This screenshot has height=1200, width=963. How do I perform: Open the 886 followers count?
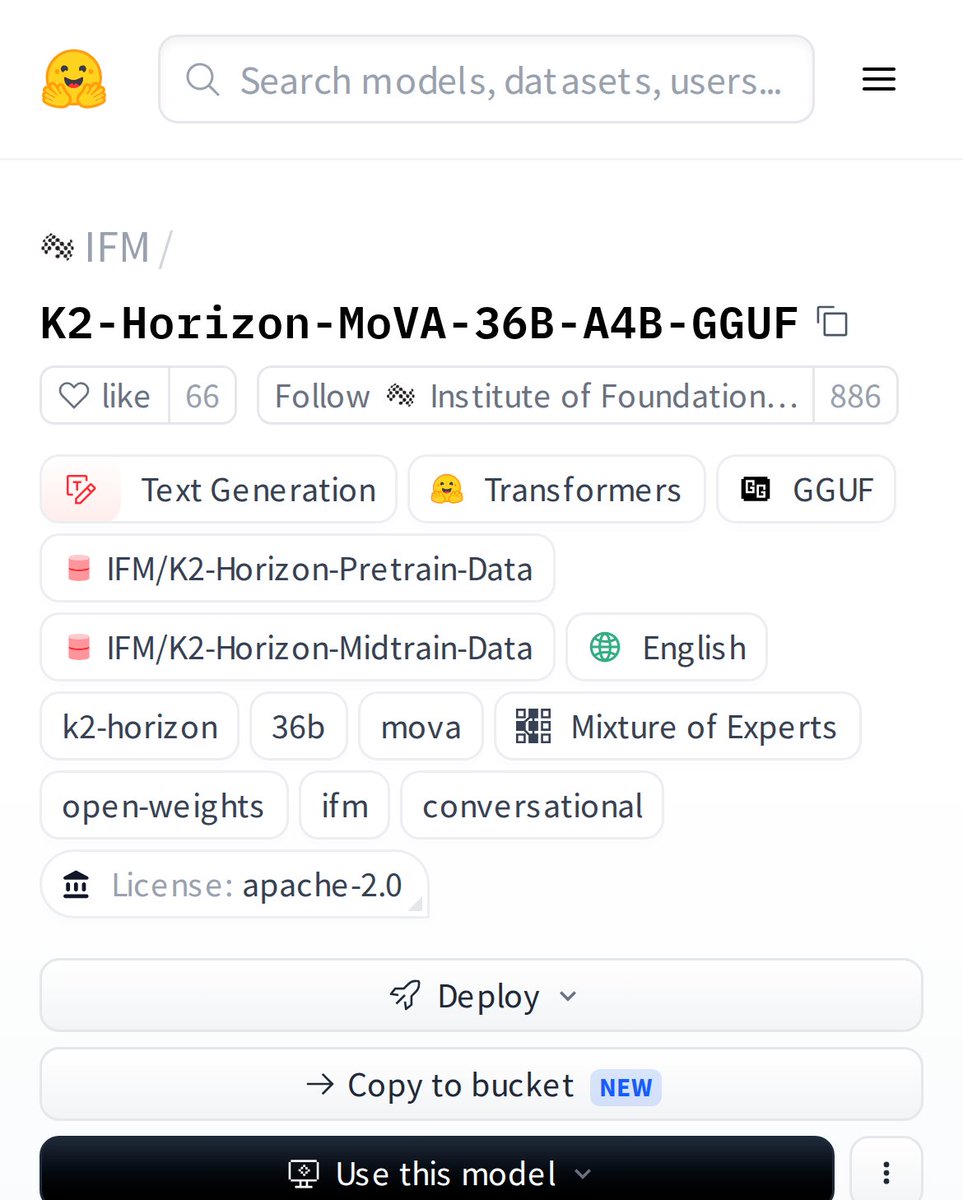[855, 396]
